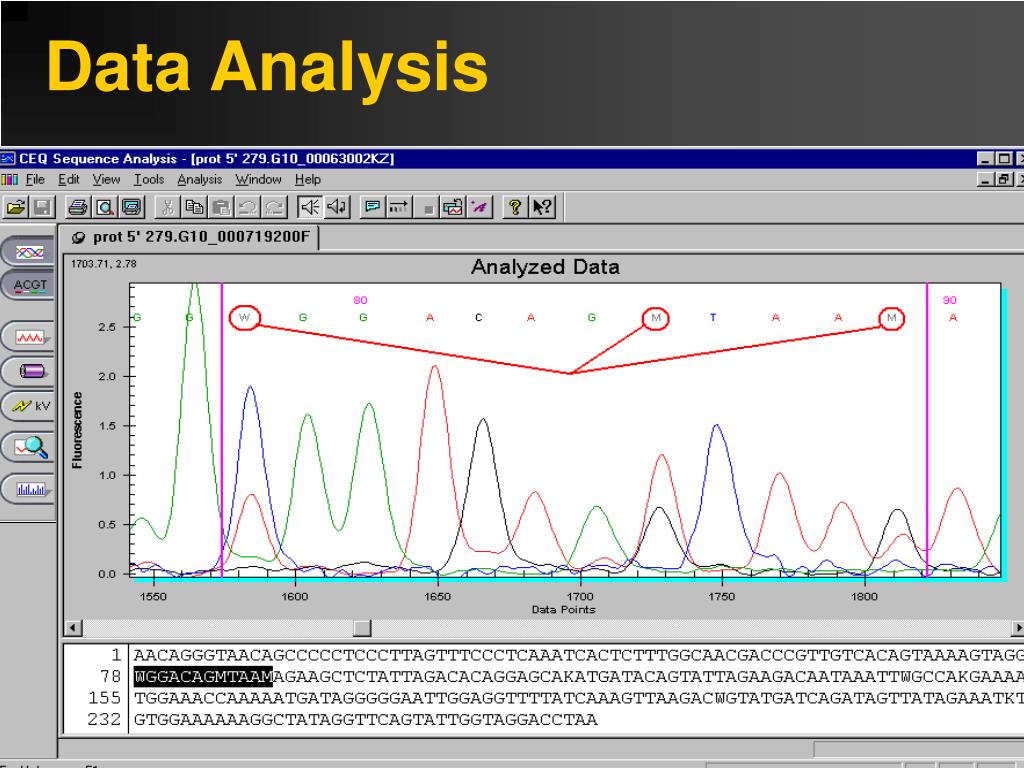1024x768 pixels.
Task: Click the horizontal scrollbar left arrow
Action: pyautogui.click(x=72, y=628)
